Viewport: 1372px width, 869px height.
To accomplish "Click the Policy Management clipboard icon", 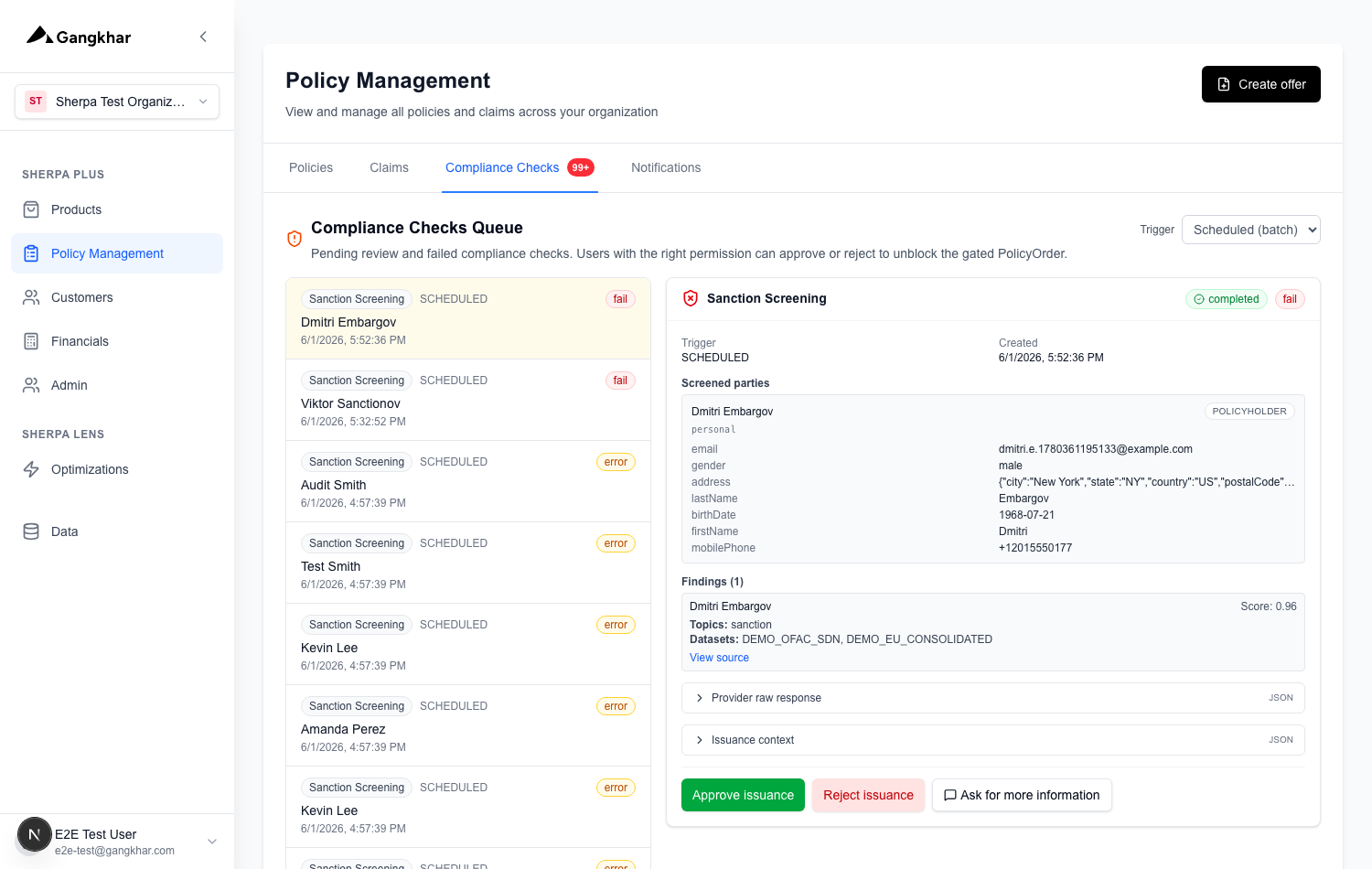I will point(31,253).
